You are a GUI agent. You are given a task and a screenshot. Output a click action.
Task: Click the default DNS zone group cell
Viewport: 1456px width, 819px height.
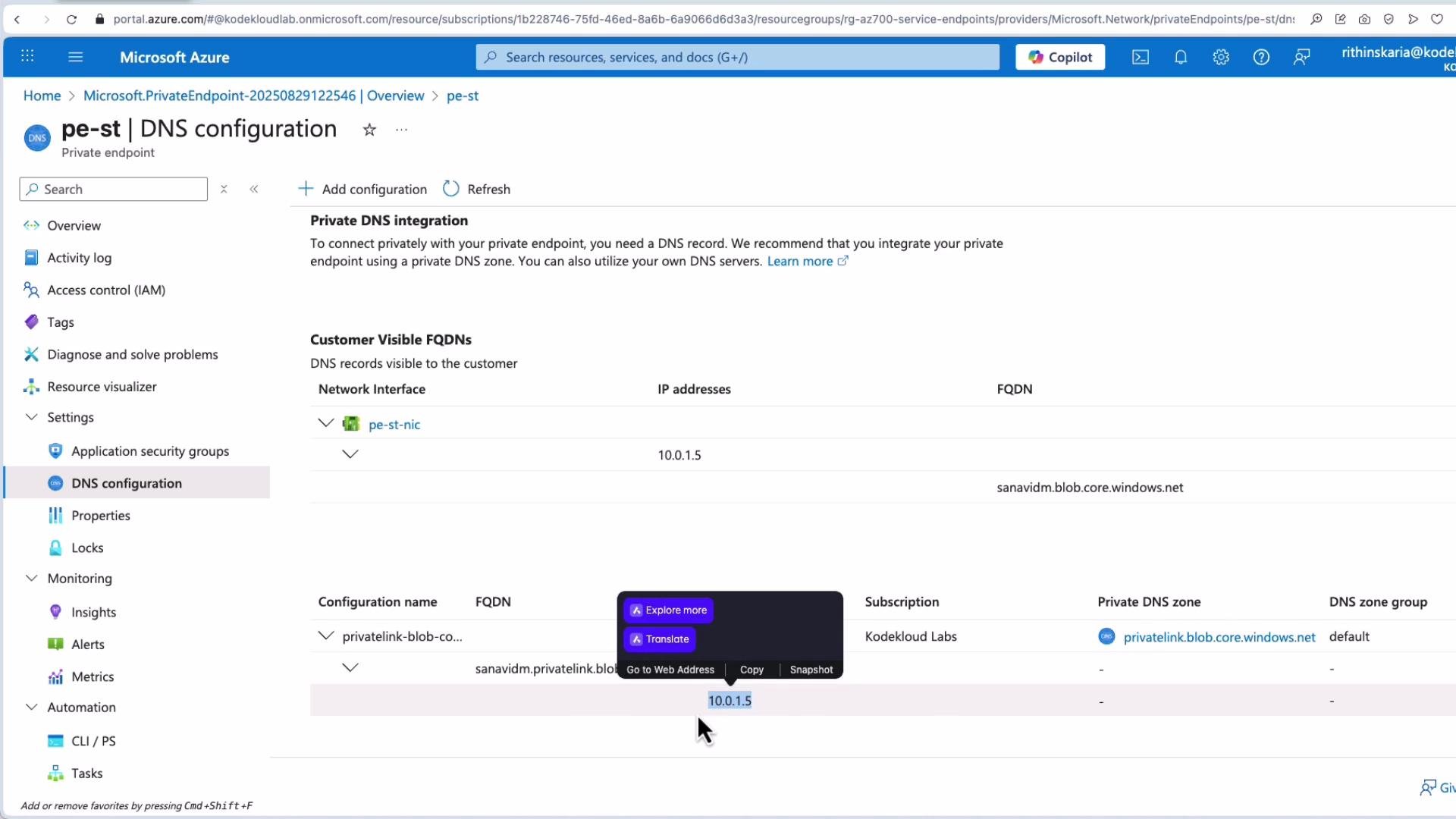point(1349,637)
